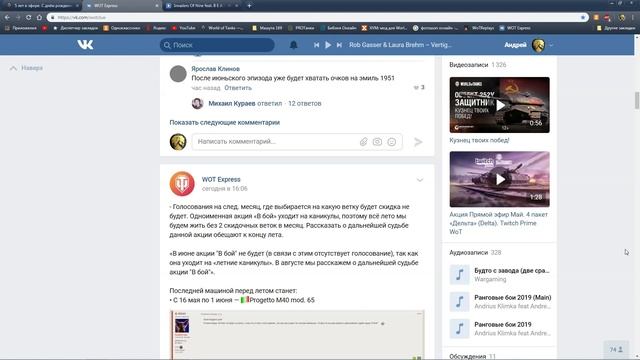Open WOT Express post author link
The image size is (640, 360).
coord(221,179)
